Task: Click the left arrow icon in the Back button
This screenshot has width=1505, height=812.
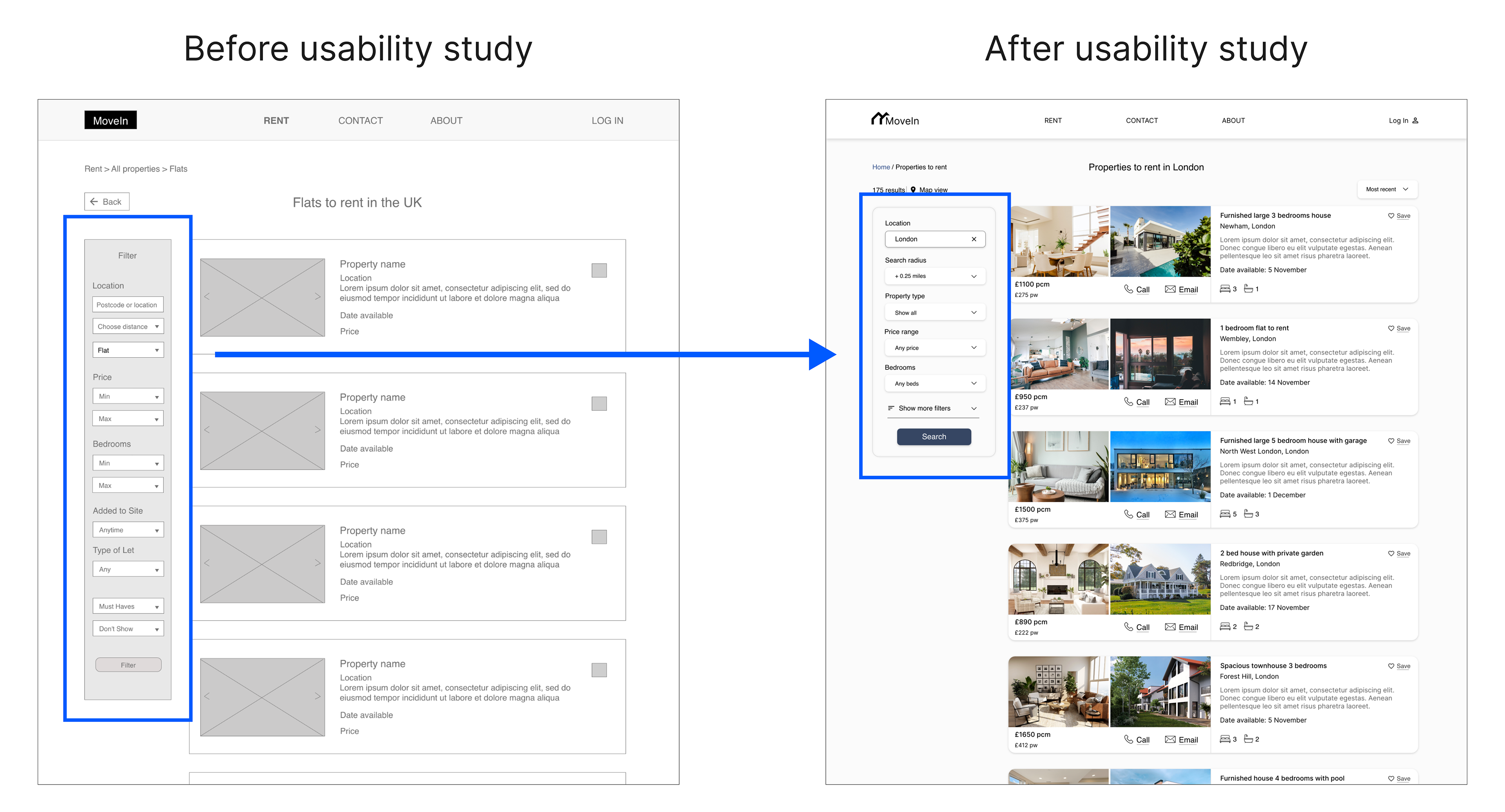Action: click(x=94, y=201)
